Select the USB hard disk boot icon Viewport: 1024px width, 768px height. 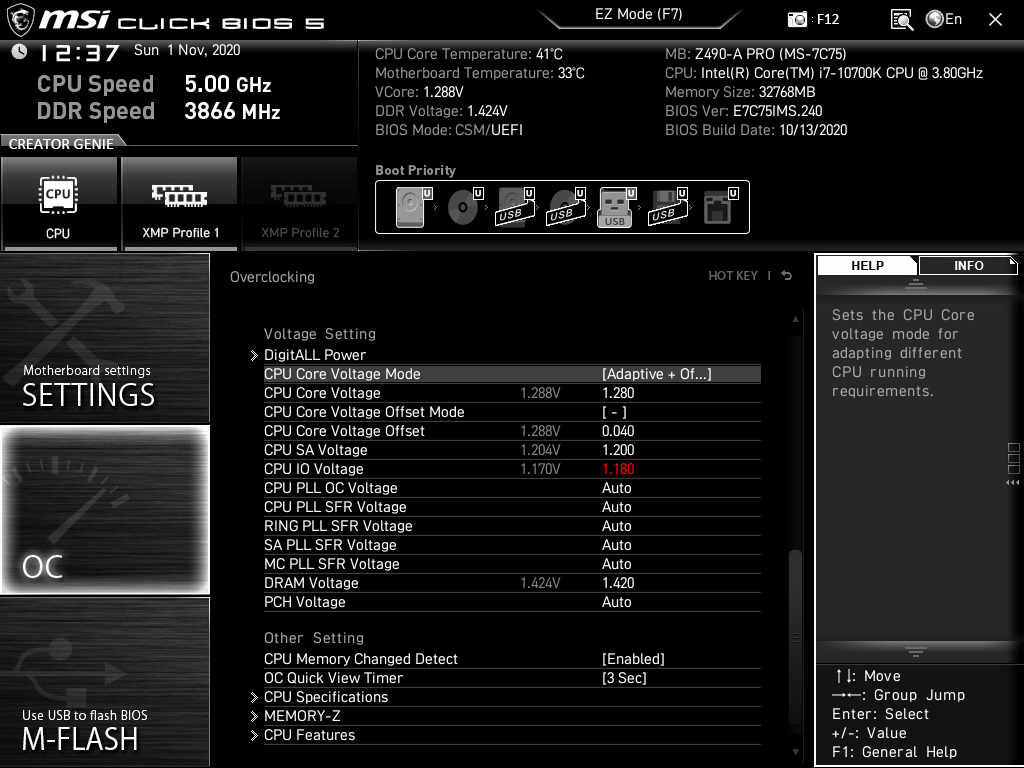516,206
